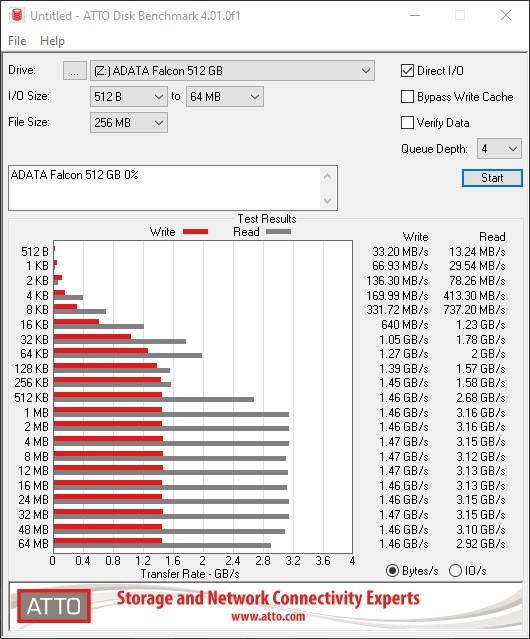Click the ATTO Disk Benchmark title bar icon
Screen dimensions: 530x639
click(x=17, y=15)
